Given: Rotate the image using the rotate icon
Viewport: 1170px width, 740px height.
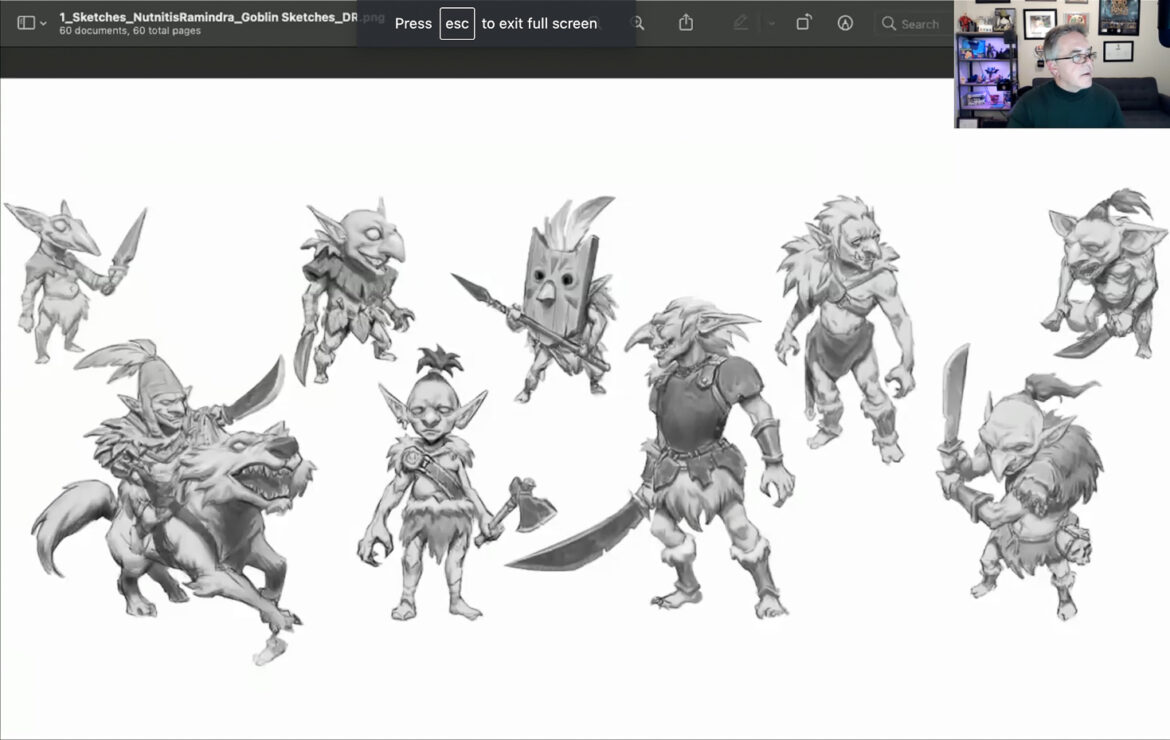Looking at the screenshot, I should point(803,23).
